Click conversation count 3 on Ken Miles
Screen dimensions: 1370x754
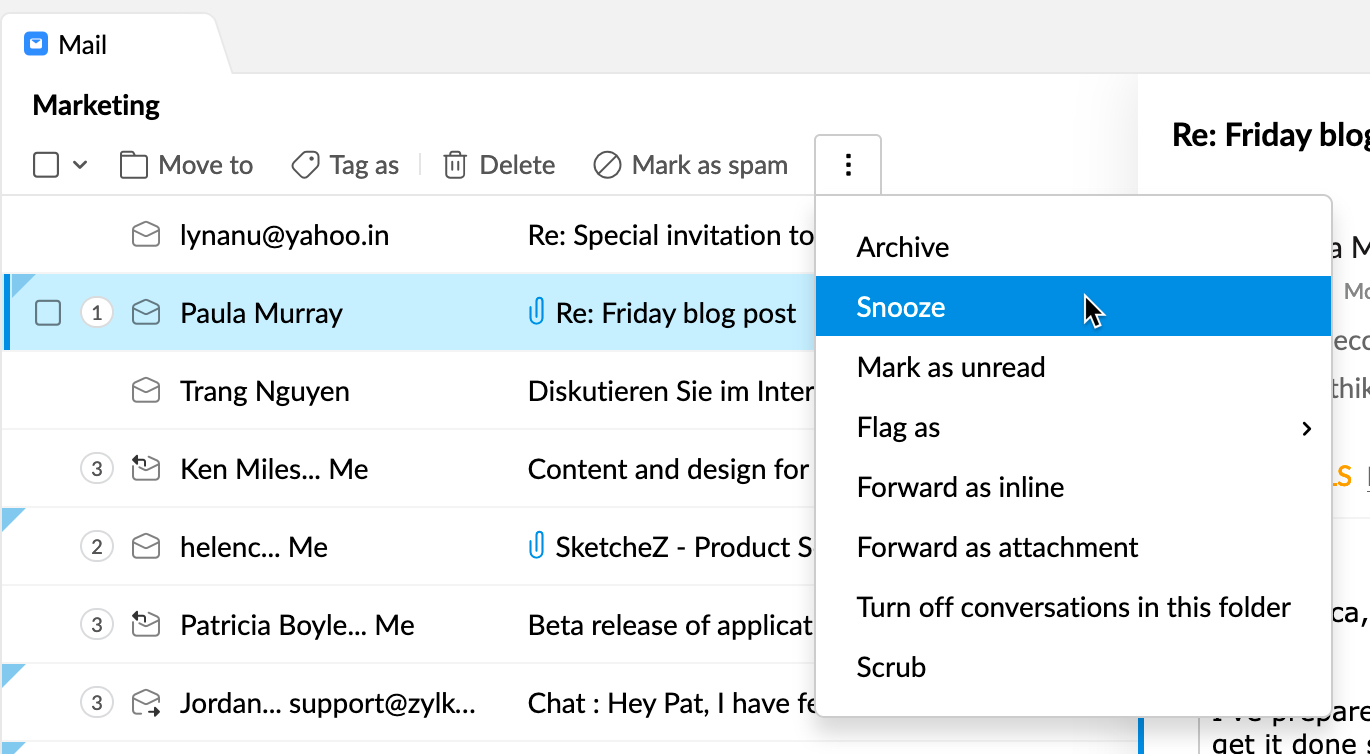(96, 469)
